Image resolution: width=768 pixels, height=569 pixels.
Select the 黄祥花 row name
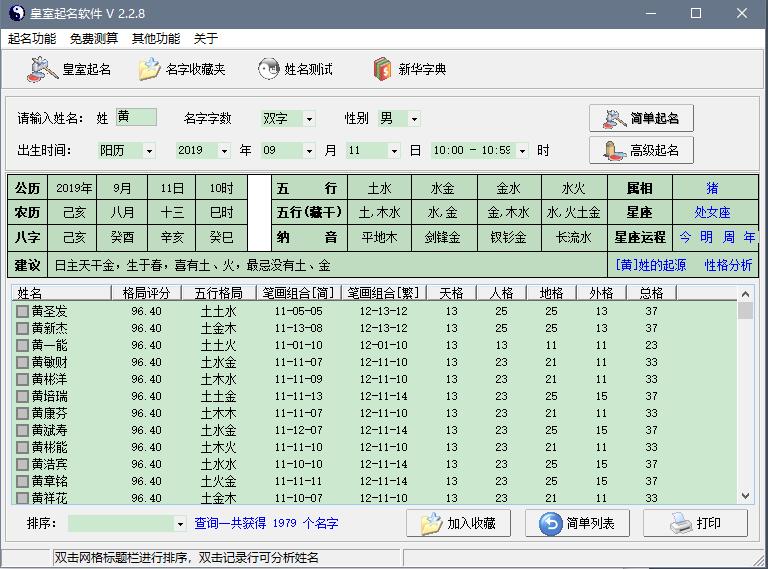point(49,498)
